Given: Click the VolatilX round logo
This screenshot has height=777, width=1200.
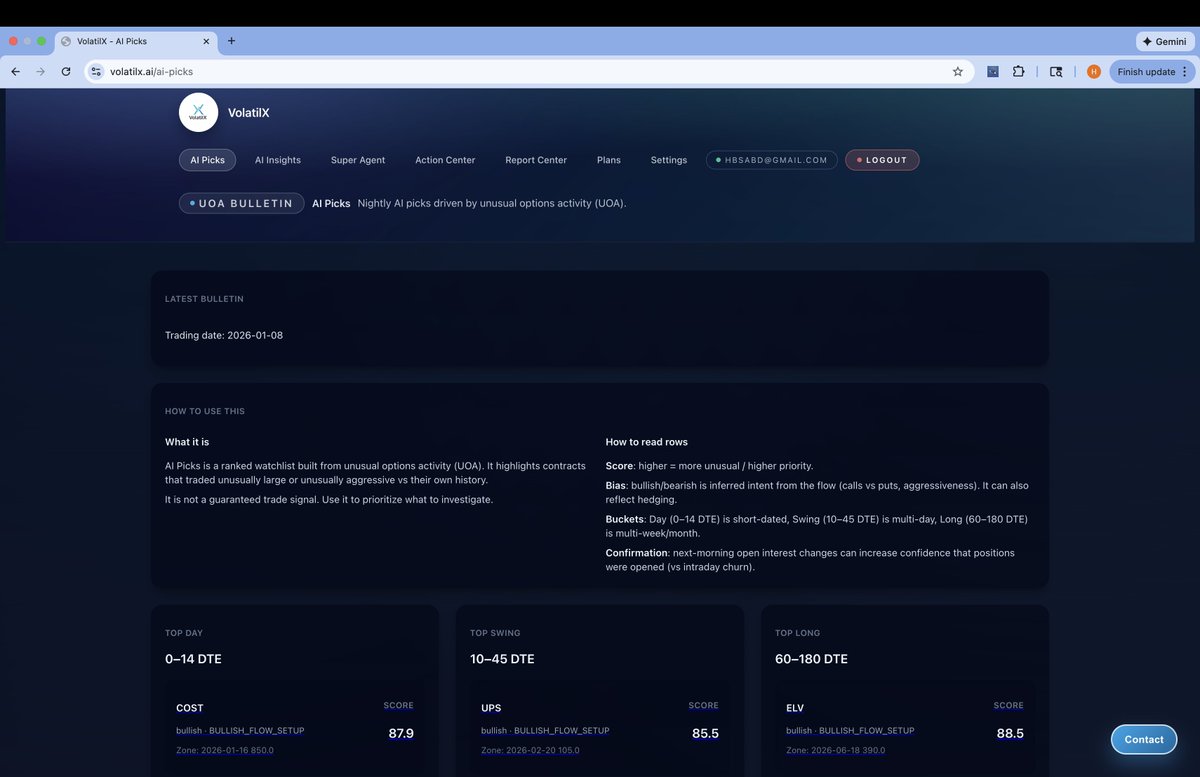Looking at the screenshot, I should pyautogui.click(x=198, y=112).
